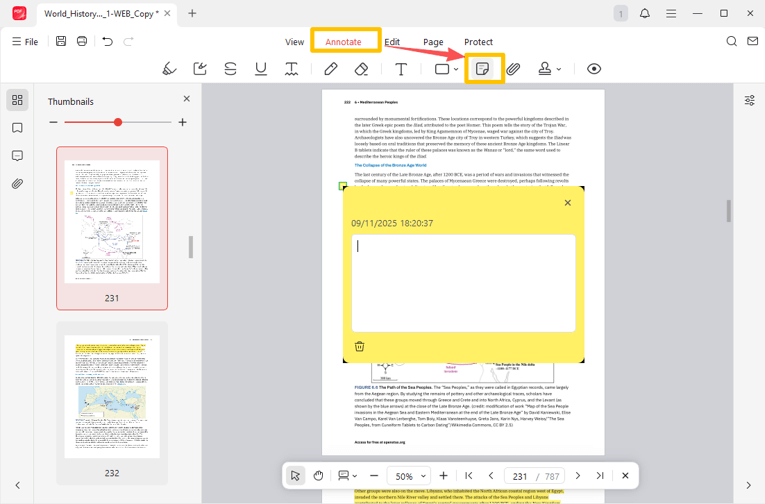
Task: Zoom in with the plus button
Action: (443, 475)
